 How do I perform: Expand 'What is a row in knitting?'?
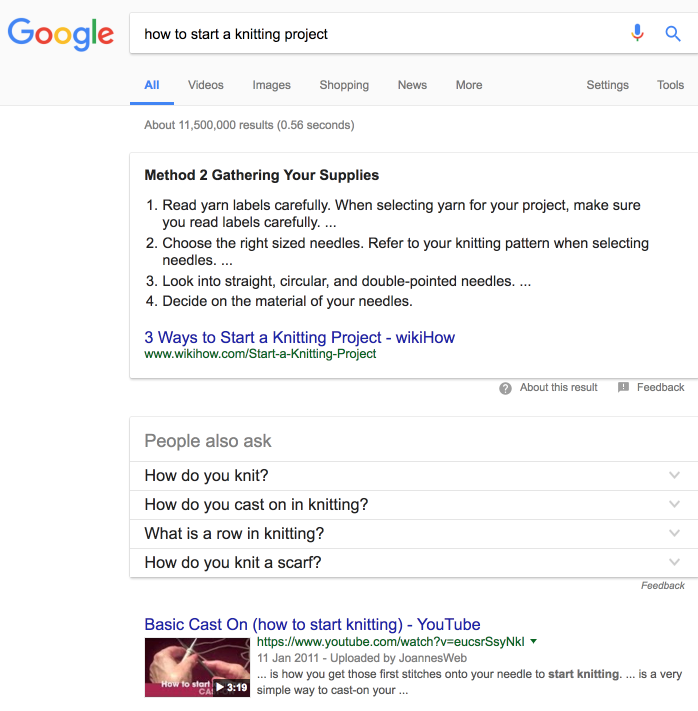(x=414, y=534)
